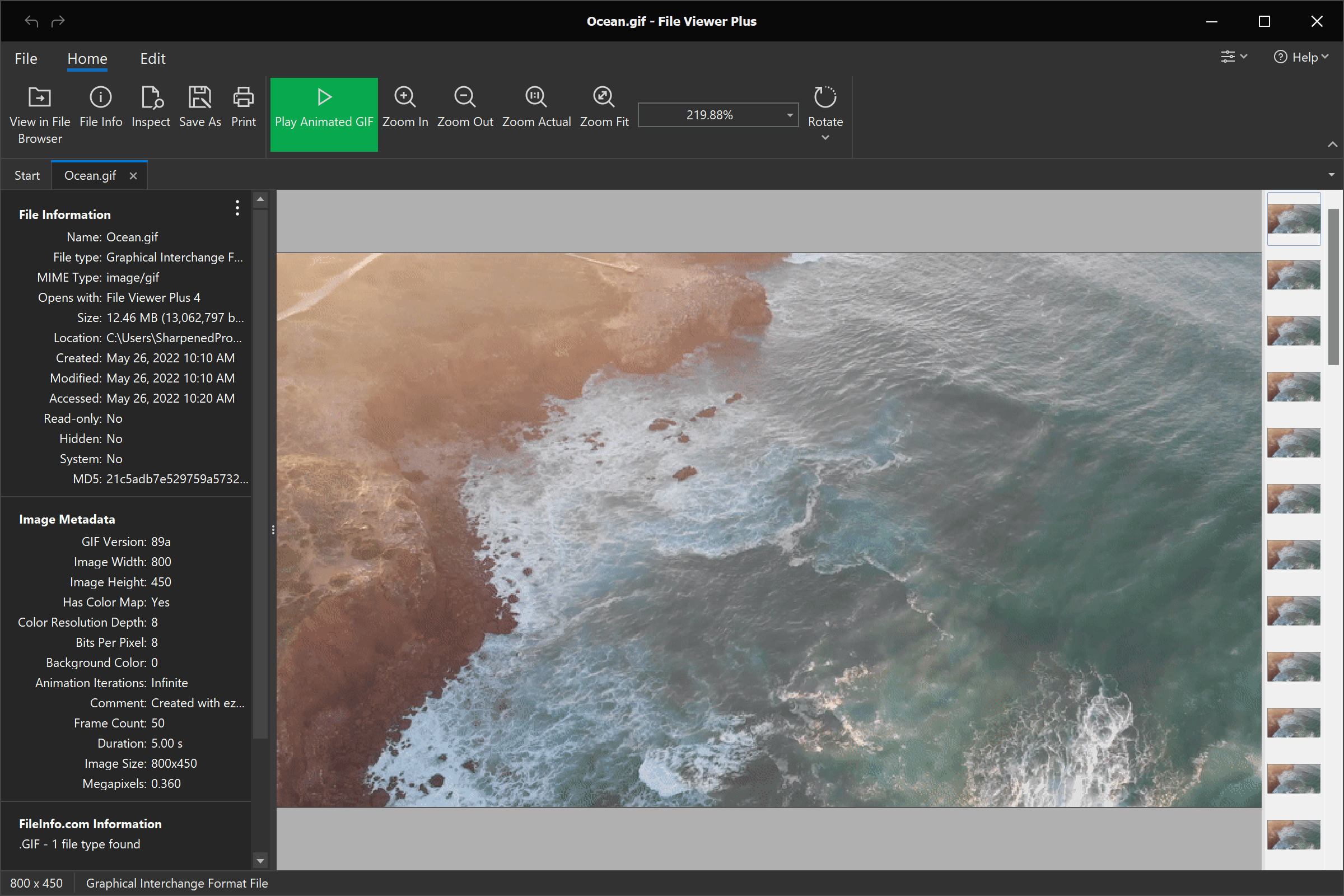Zoom In on the ocean image
The image size is (1344, 896).
point(405,109)
